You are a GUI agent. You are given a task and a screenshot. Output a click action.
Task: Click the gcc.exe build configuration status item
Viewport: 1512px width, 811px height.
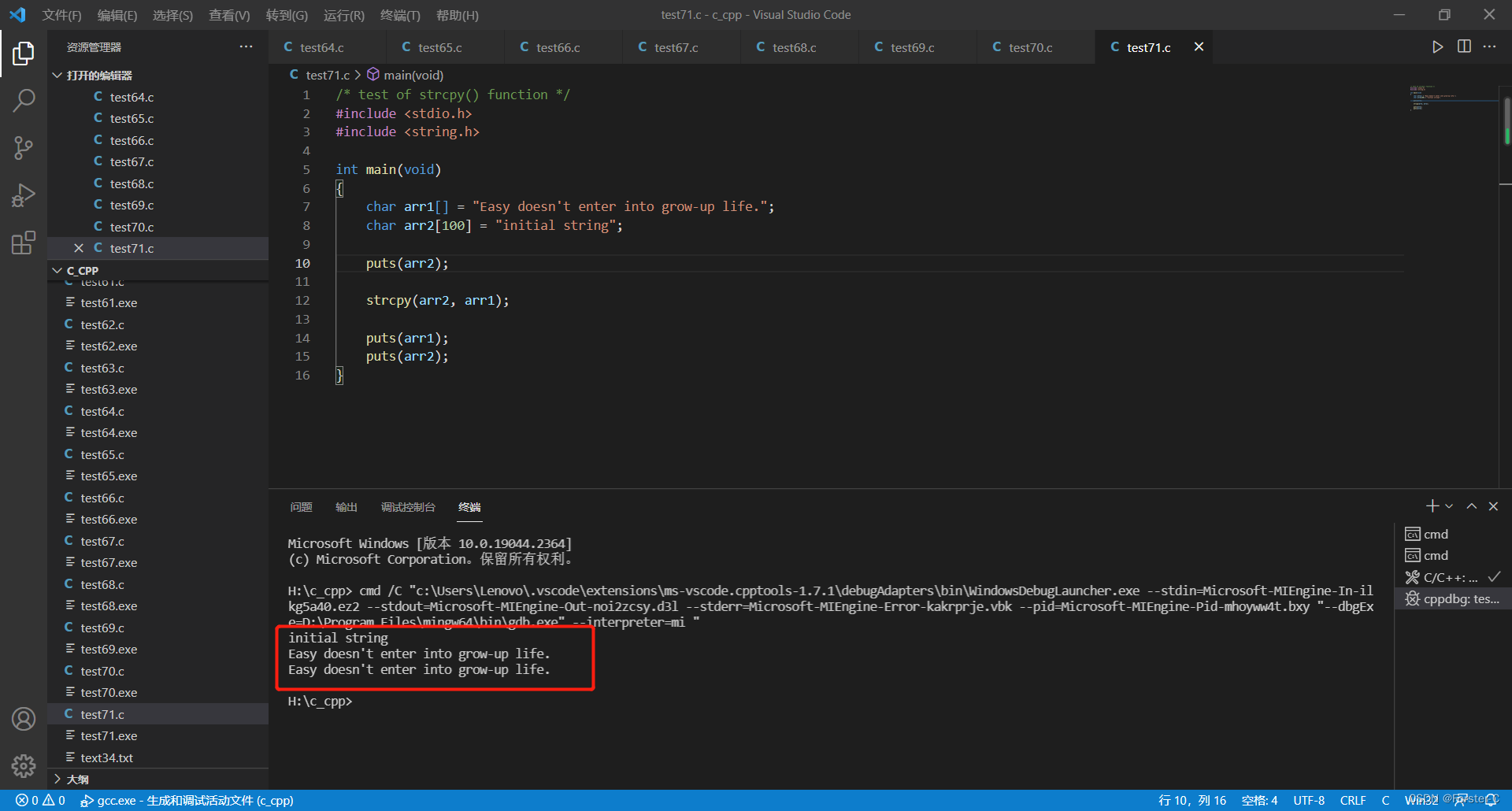[187, 800]
